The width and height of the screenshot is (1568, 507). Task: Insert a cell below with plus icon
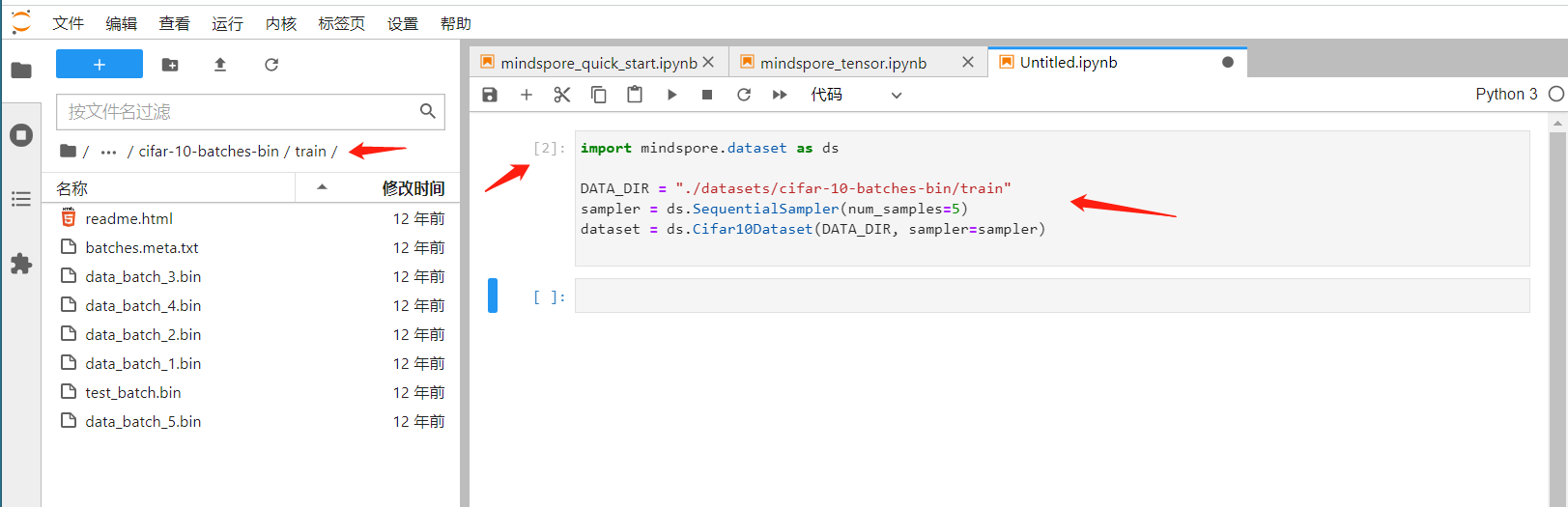pyautogui.click(x=527, y=95)
